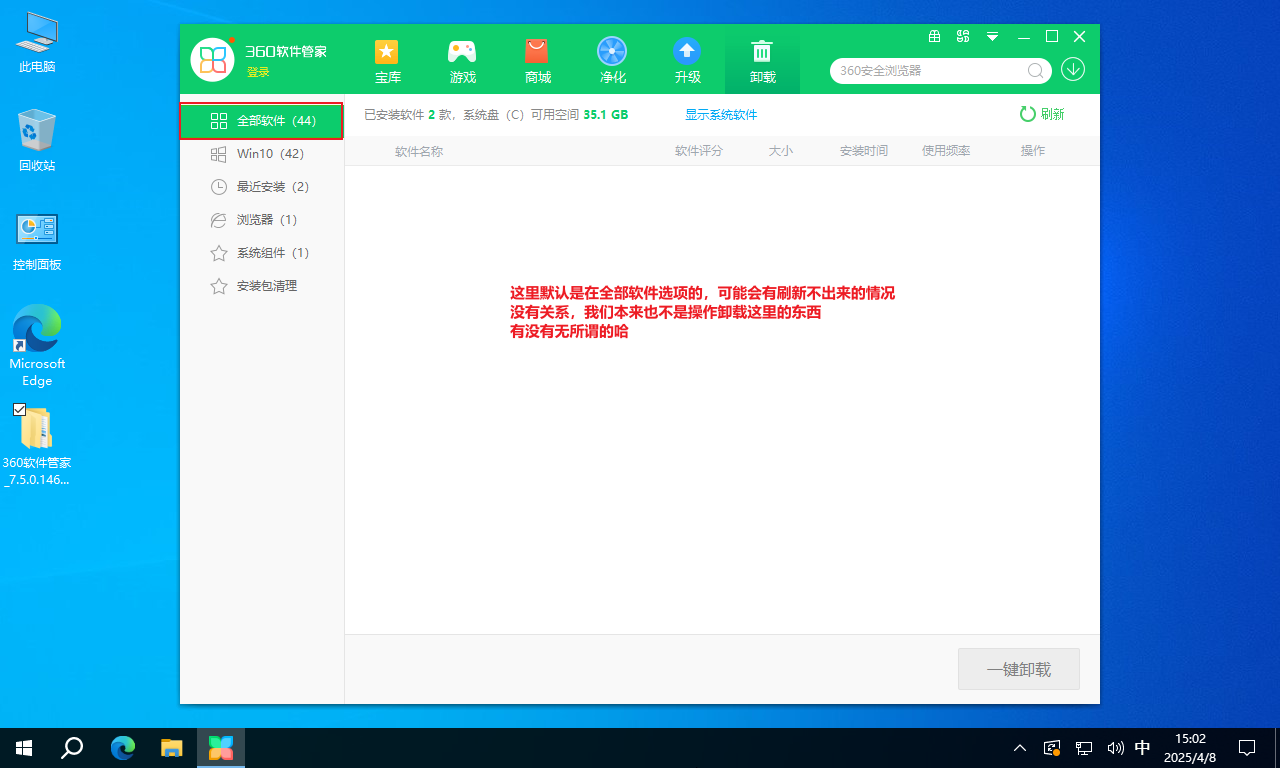Image resolution: width=1280 pixels, height=768 pixels.
Task: Open network status tray icon
Action: pyautogui.click(x=1084, y=747)
